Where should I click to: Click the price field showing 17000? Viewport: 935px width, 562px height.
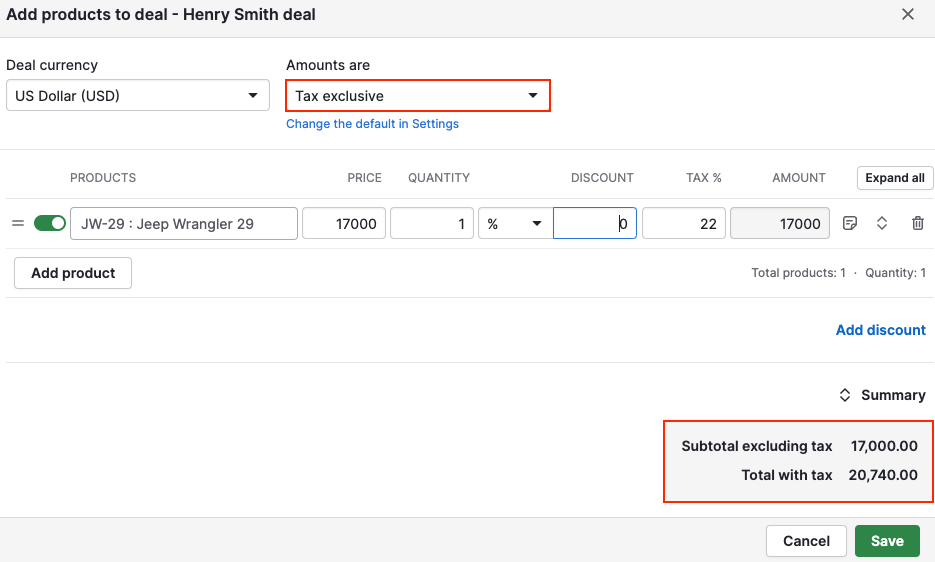pos(344,224)
